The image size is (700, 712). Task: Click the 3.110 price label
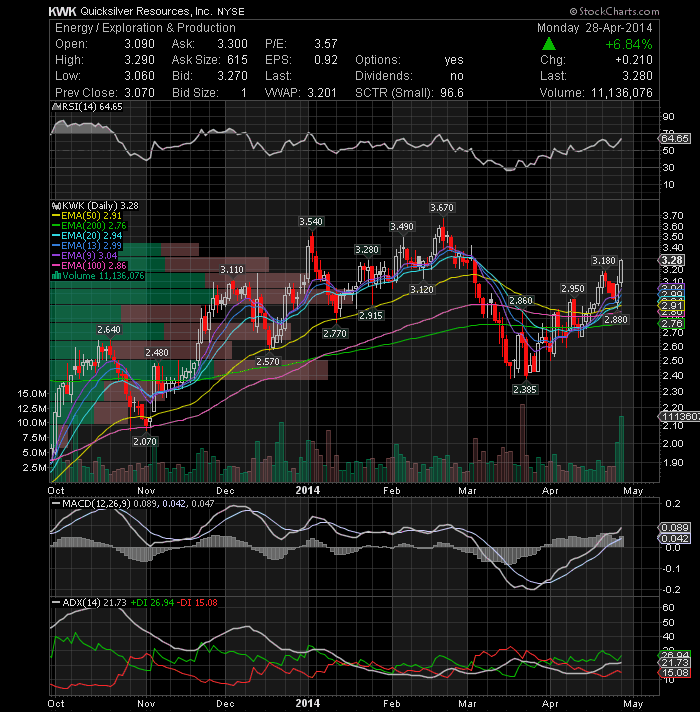pyautogui.click(x=232, y=270)
